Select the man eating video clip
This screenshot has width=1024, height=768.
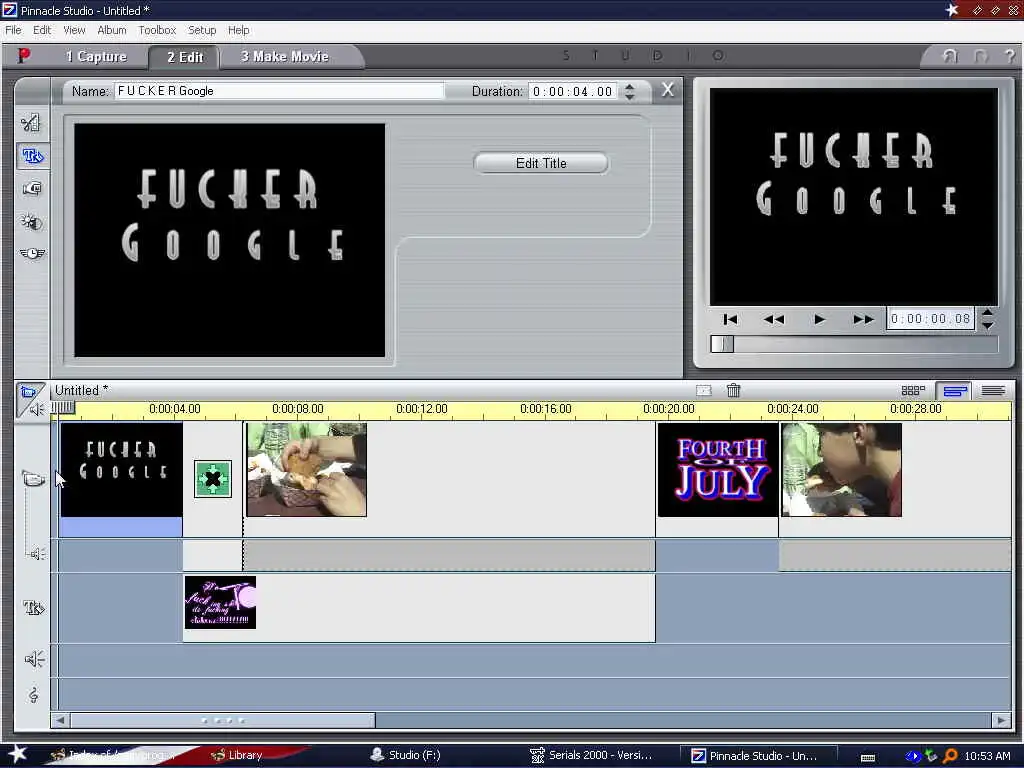coord(841,470)
